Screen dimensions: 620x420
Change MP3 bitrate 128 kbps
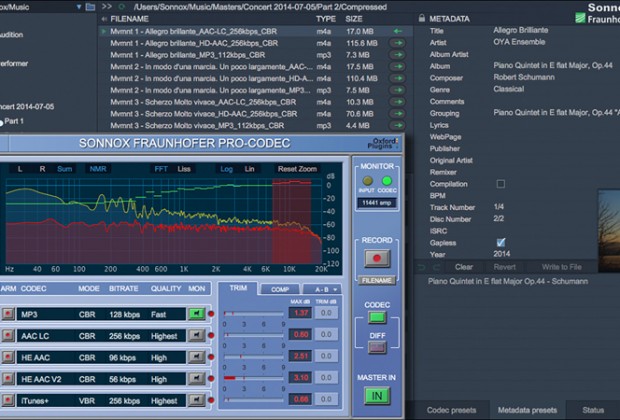(x=124, y=314)
